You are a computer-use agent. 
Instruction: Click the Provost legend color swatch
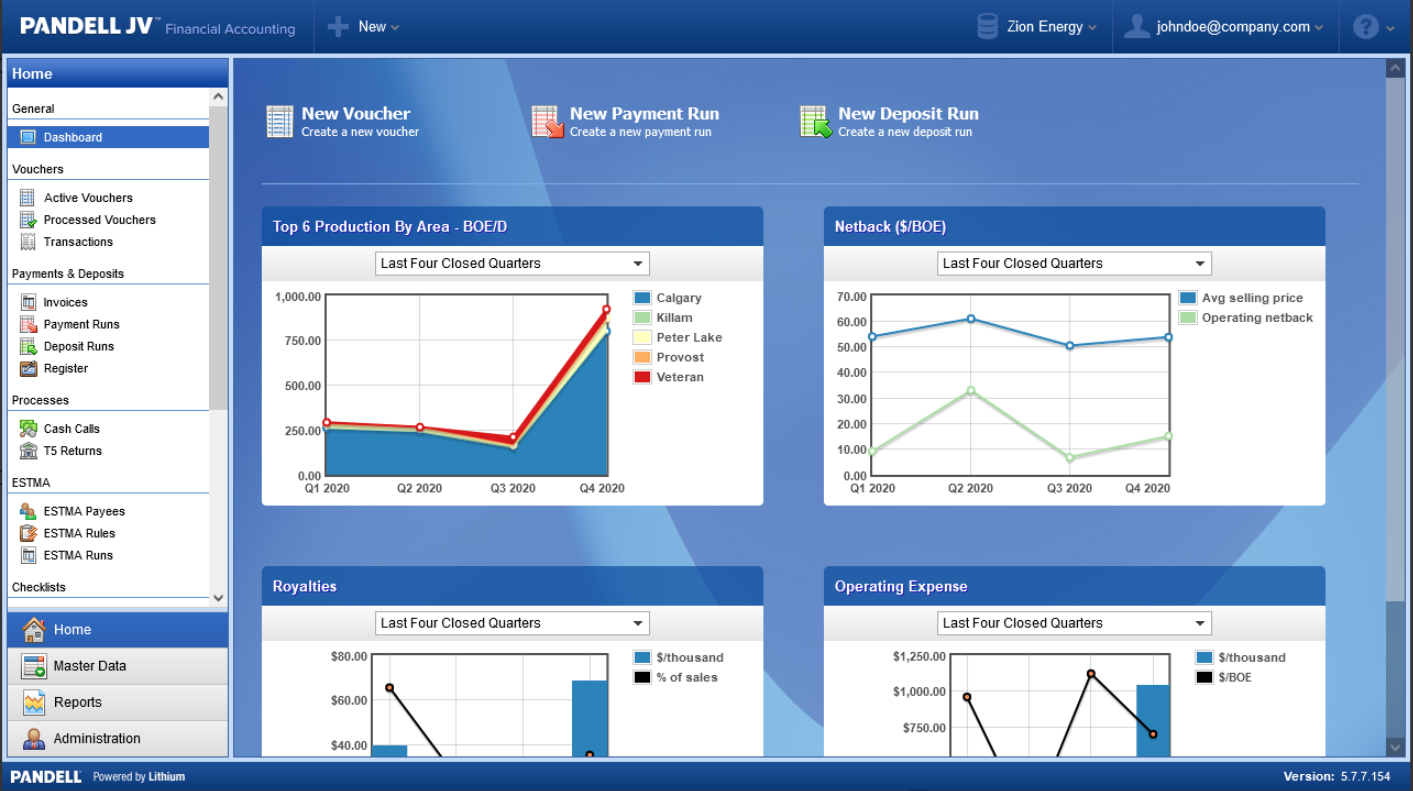642,357
